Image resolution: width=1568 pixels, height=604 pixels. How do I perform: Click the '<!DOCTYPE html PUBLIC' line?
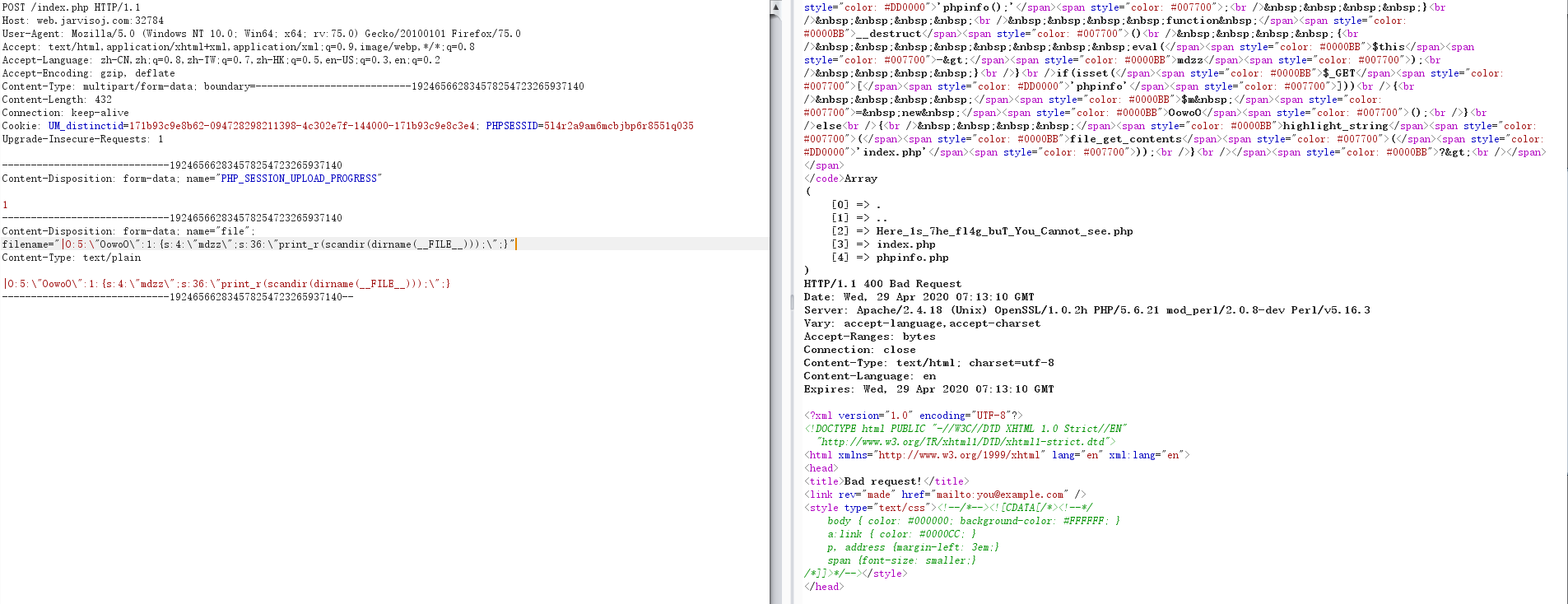(965, 429)
